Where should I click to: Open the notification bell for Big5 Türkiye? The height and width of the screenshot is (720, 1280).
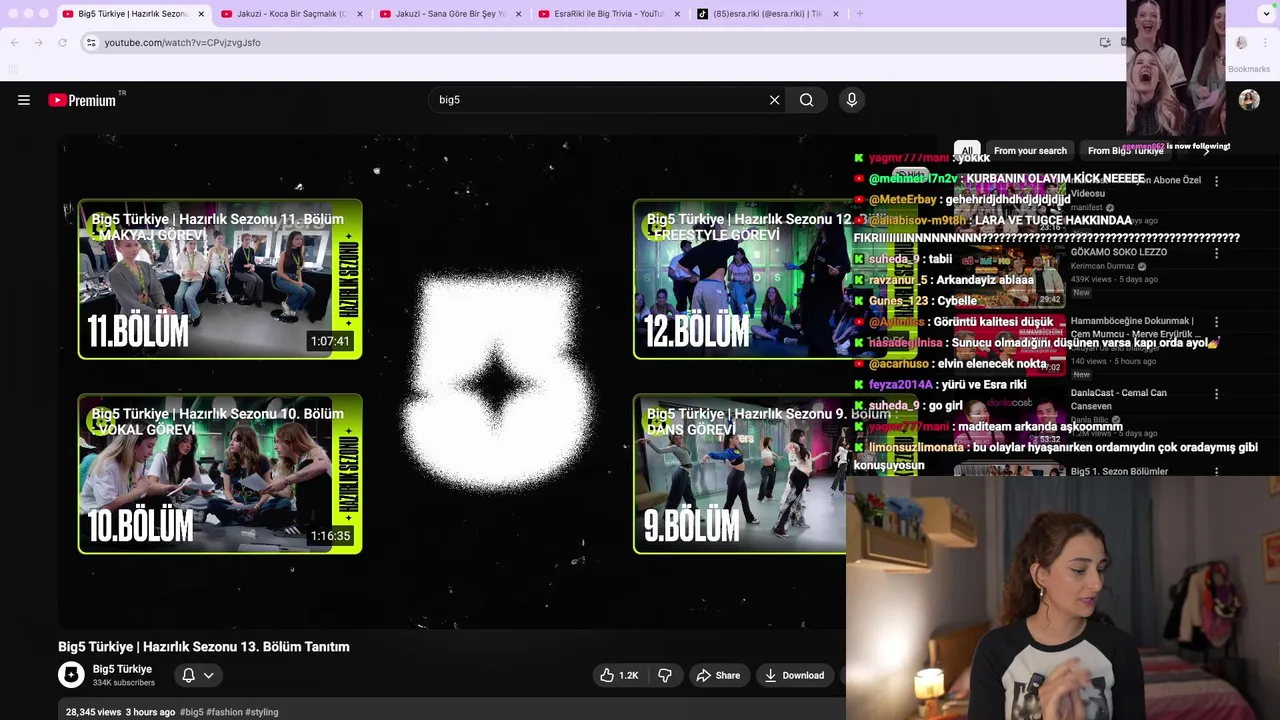click(x=188, y=675)
